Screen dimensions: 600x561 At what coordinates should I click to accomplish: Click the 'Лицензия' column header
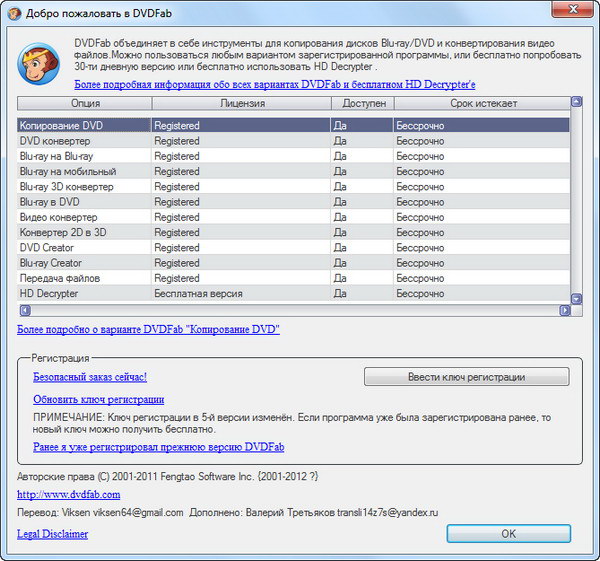(241, 103)
